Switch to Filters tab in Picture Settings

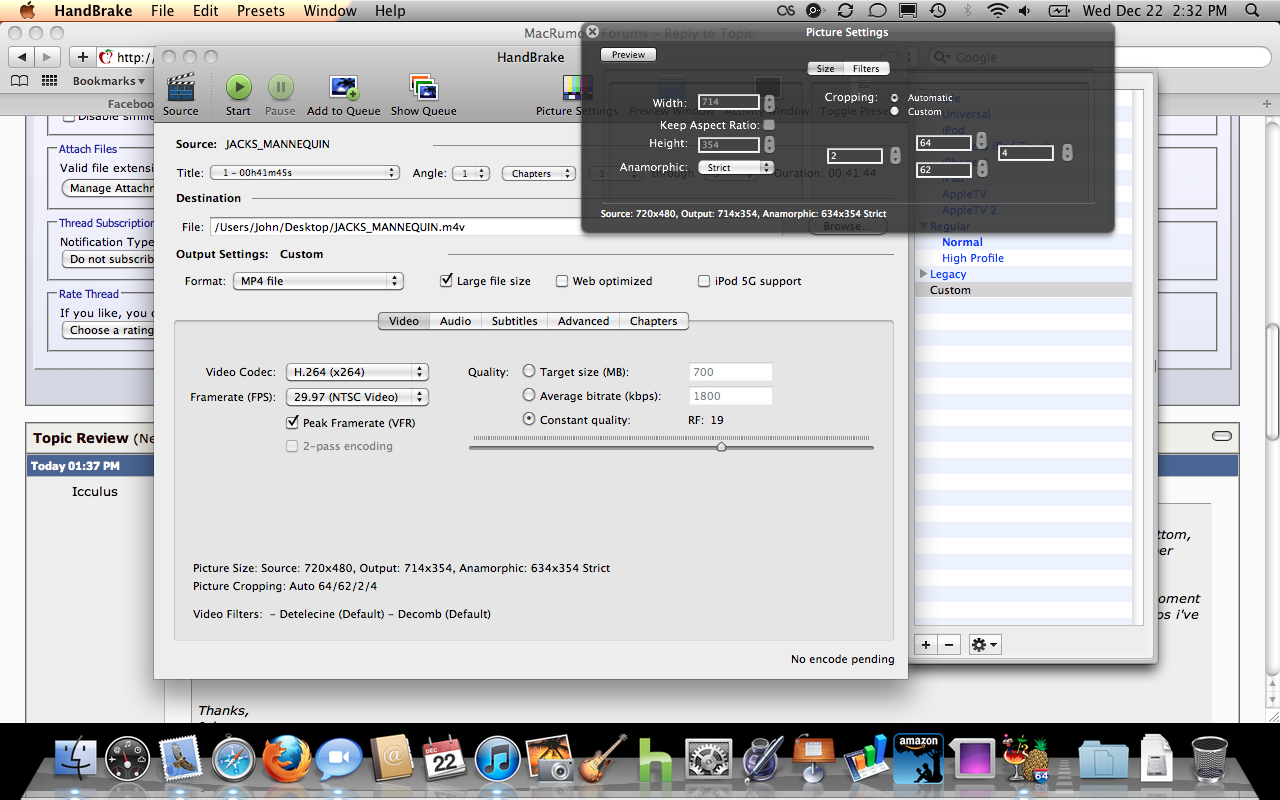[x=866, y=69]
